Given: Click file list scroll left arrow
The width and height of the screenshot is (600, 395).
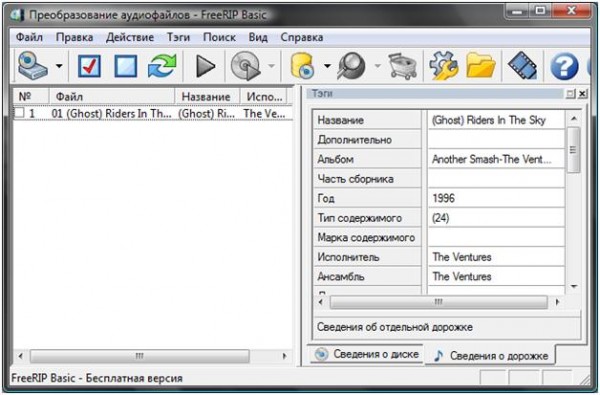Looking at the screenshot, I should (21, 356).
